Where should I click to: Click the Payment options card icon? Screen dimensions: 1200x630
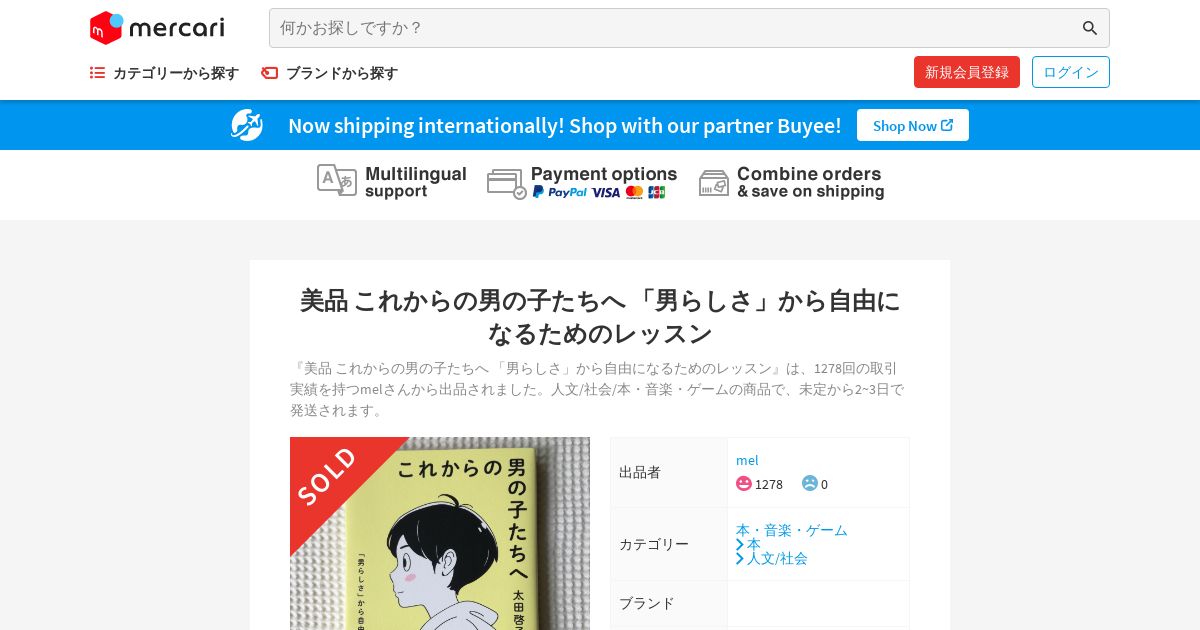pos(507,184)
